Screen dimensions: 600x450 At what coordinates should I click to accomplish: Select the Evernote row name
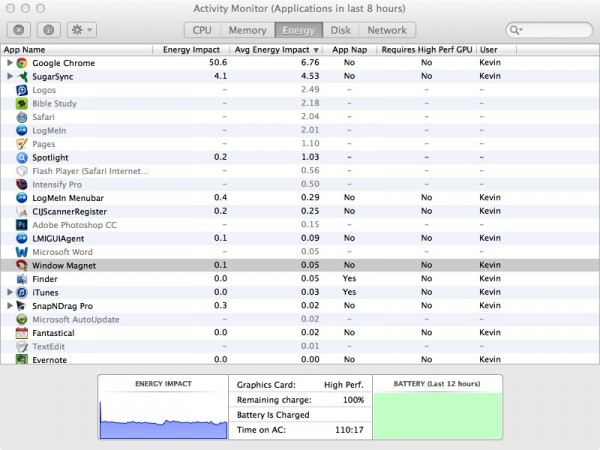pos(49,360)
